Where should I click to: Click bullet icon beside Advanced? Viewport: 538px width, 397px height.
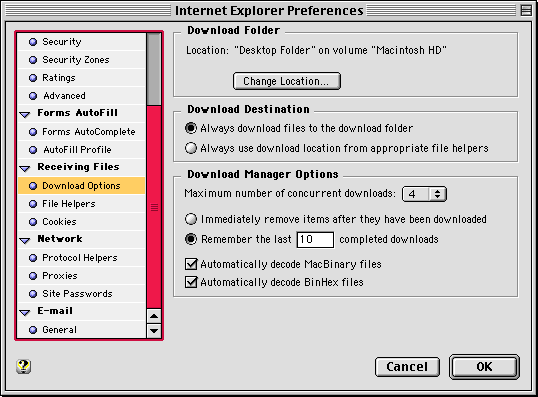coord(33,96)
